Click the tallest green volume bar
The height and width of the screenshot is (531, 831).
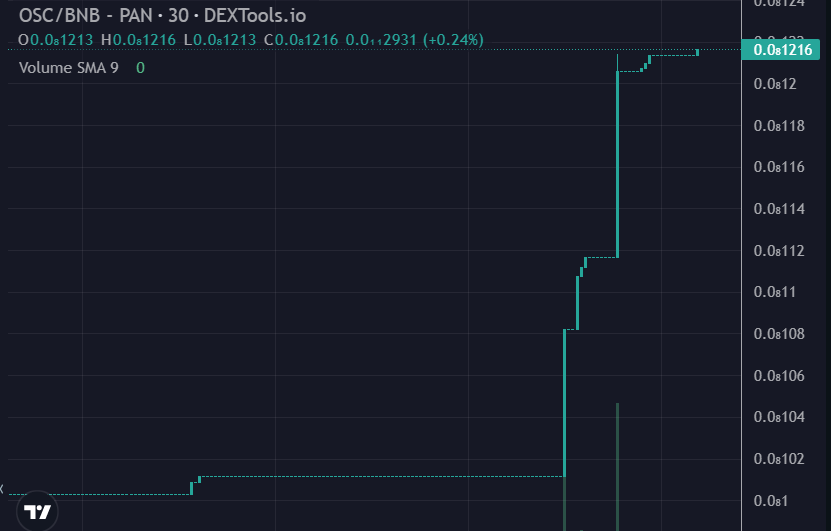coord(617,467)
